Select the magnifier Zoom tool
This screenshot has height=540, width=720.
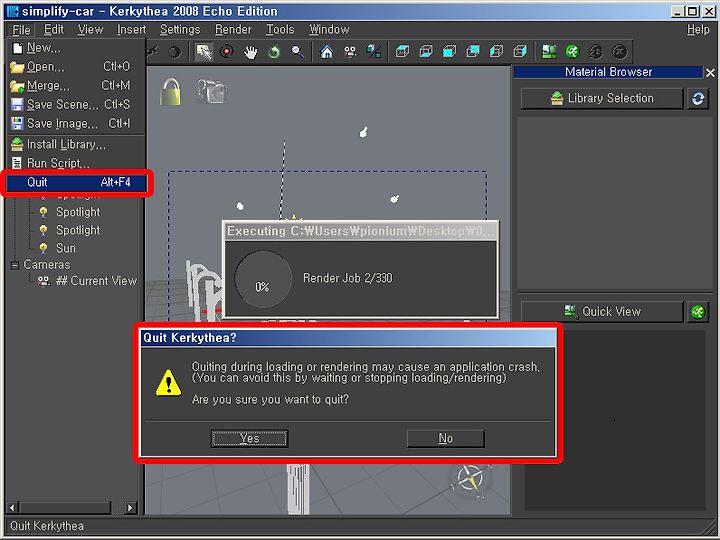click(298, 52)
